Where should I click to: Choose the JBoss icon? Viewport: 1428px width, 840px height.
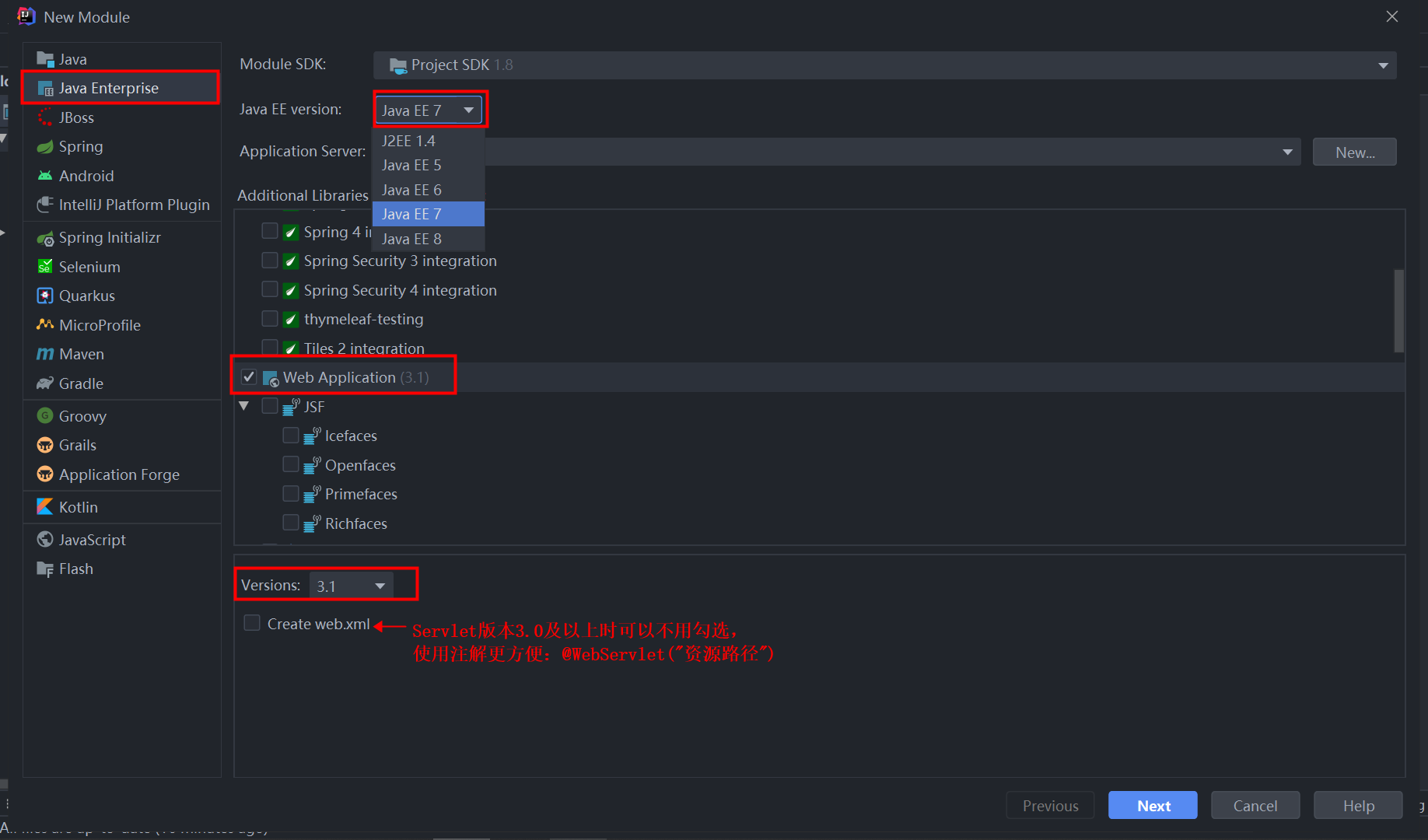point(45,117)
